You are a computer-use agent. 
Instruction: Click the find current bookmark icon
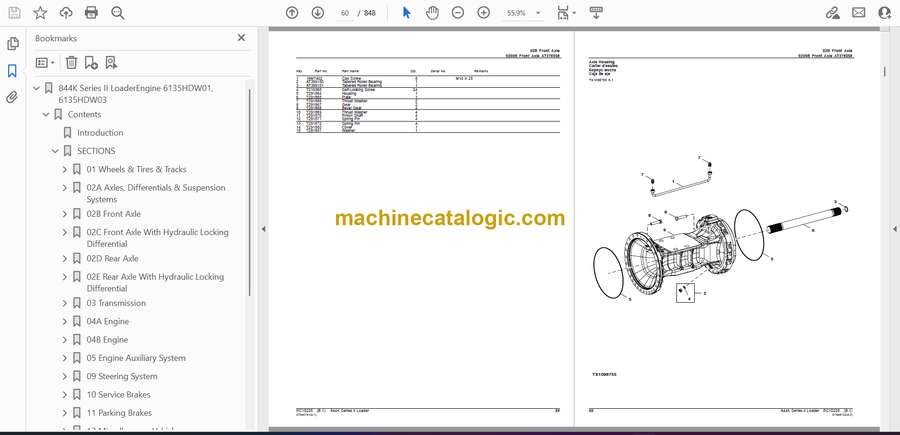click(111, 63)
